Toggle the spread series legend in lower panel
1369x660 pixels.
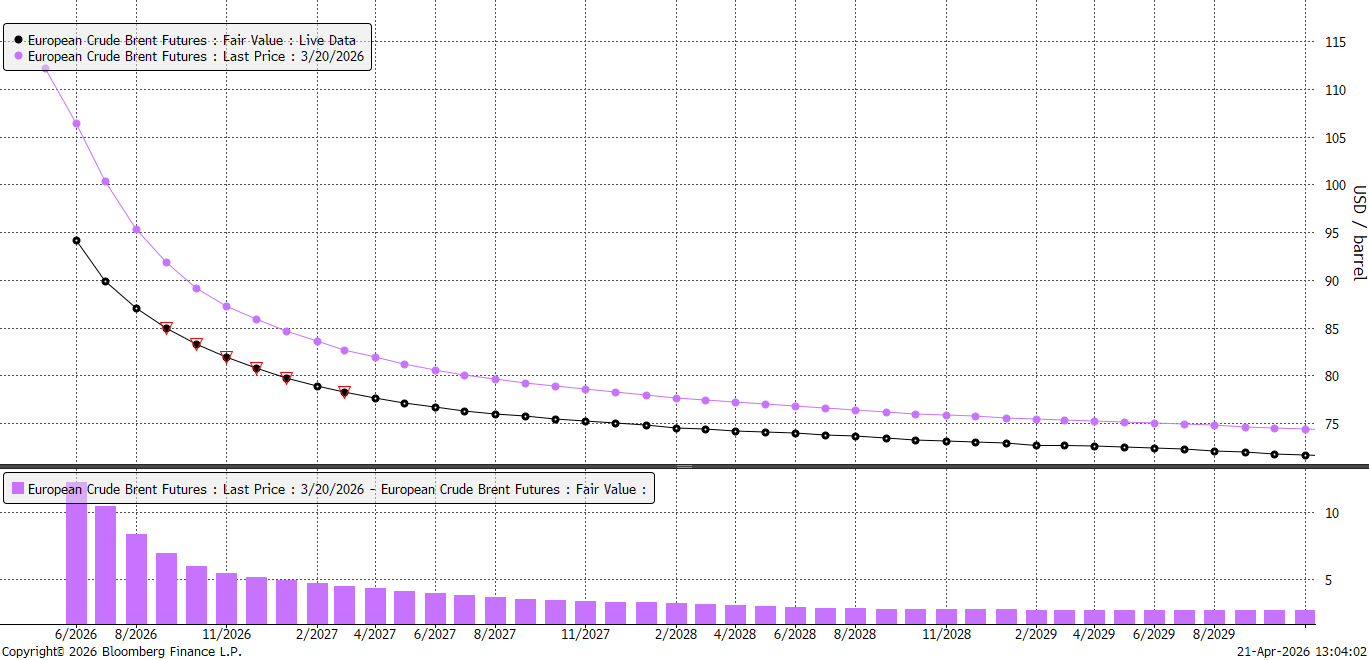point(336,489)
